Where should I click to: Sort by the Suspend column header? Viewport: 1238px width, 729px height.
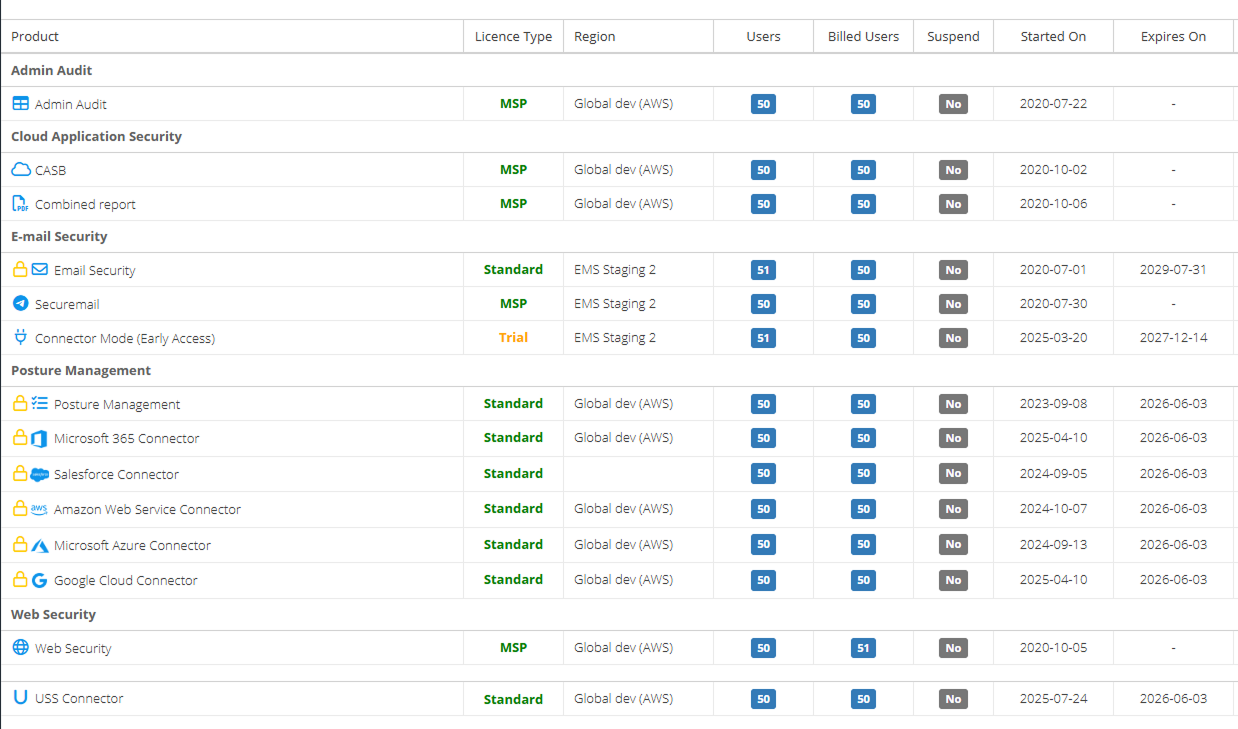click(953, 36)
